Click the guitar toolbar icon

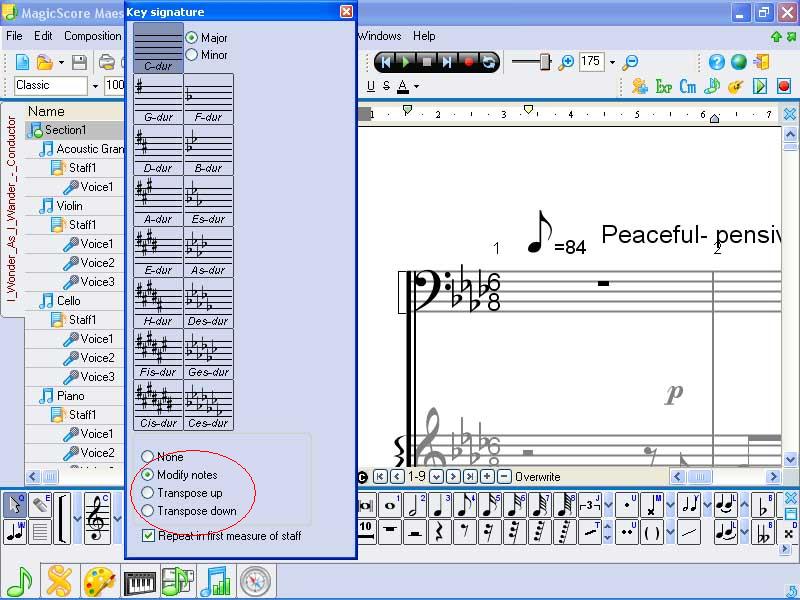coord(735,87)
